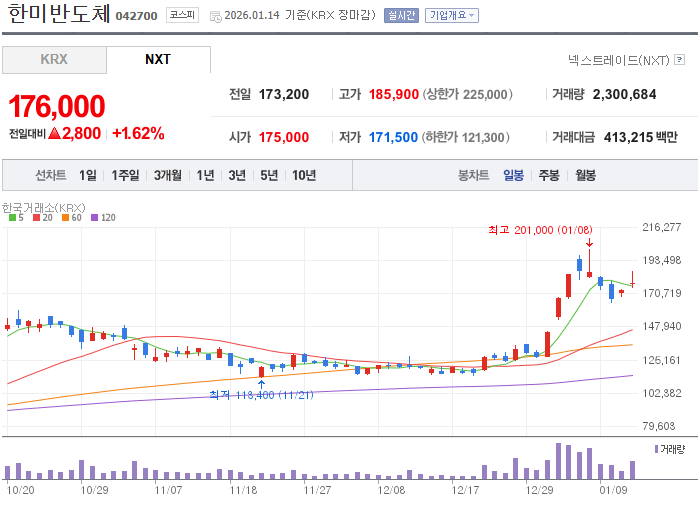Screen dimensions: 698x518
Task: Select the 1일 line chart period
Action: [x=88, y=175]
